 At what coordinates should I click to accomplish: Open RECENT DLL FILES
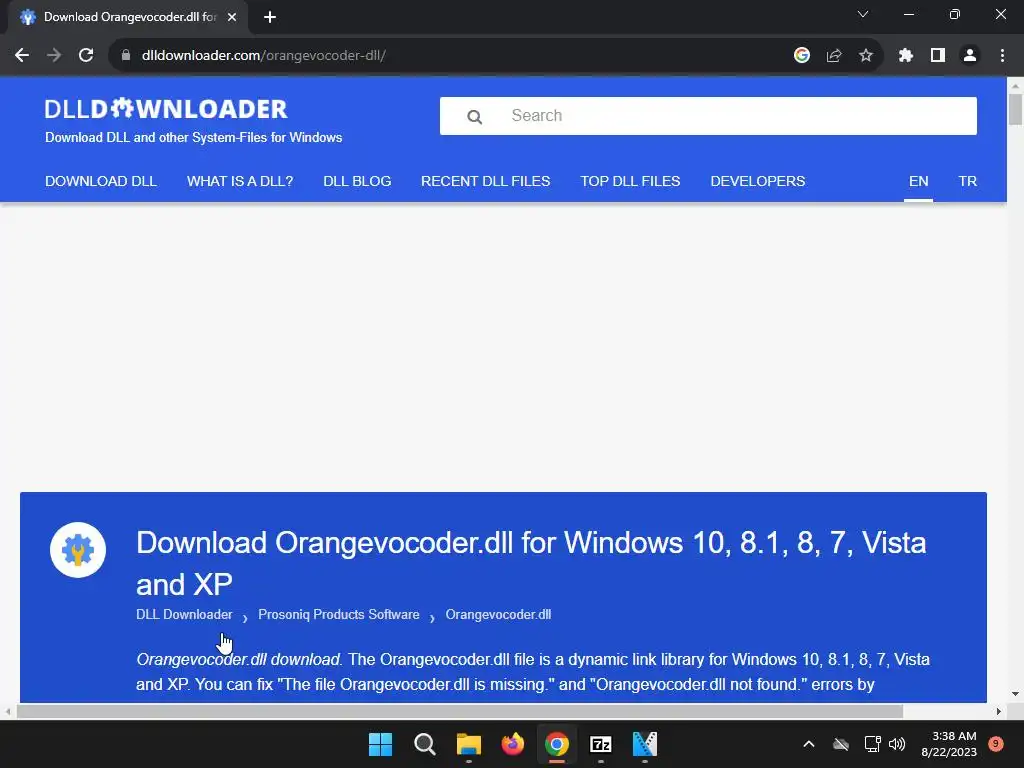point(485,182)
